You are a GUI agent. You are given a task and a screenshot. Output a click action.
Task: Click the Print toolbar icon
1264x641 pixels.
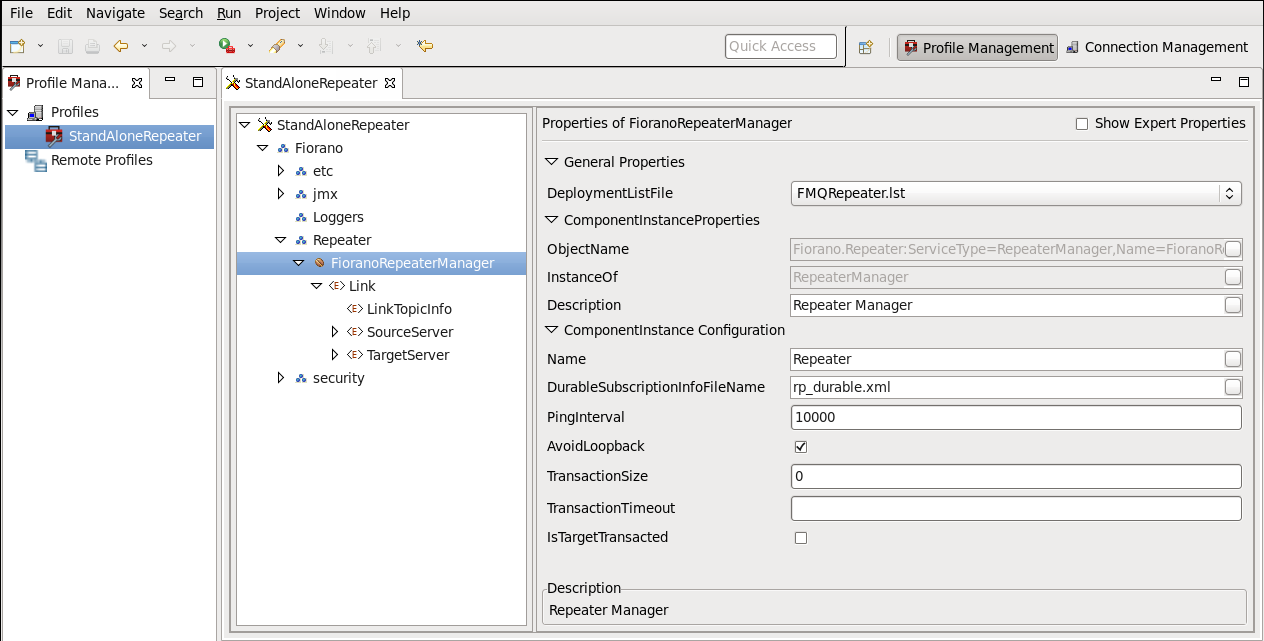coord(91,46)
